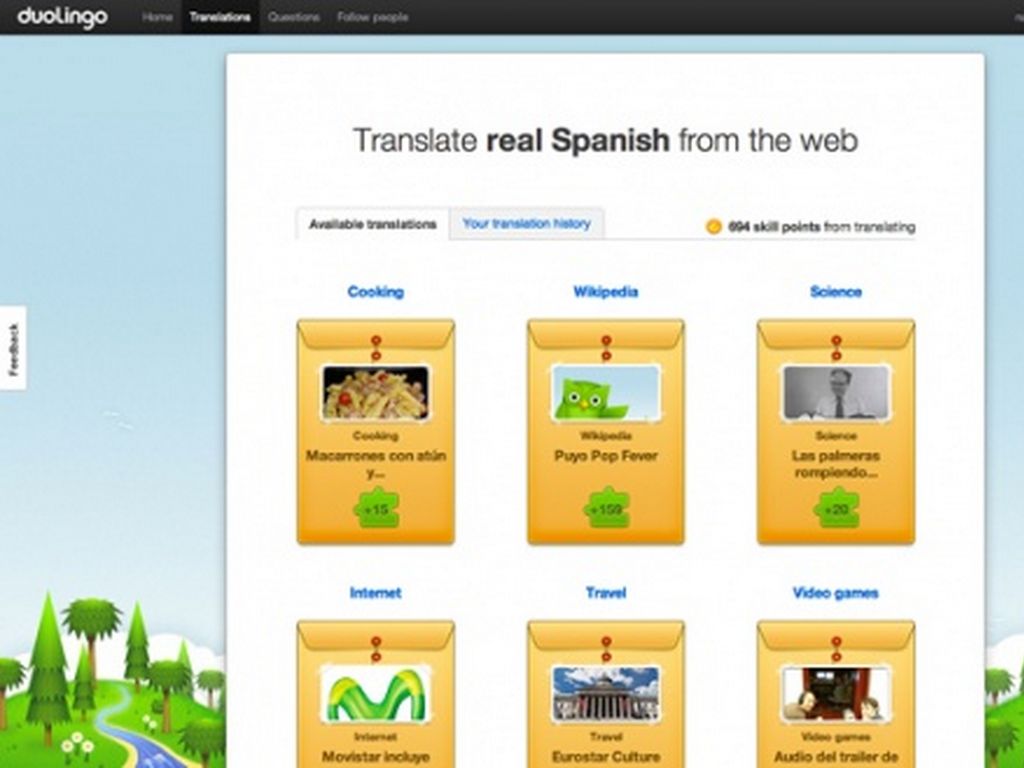Open the macaroni pasta thumbnail
1024x768 pixels.
(x=376, y=393)
